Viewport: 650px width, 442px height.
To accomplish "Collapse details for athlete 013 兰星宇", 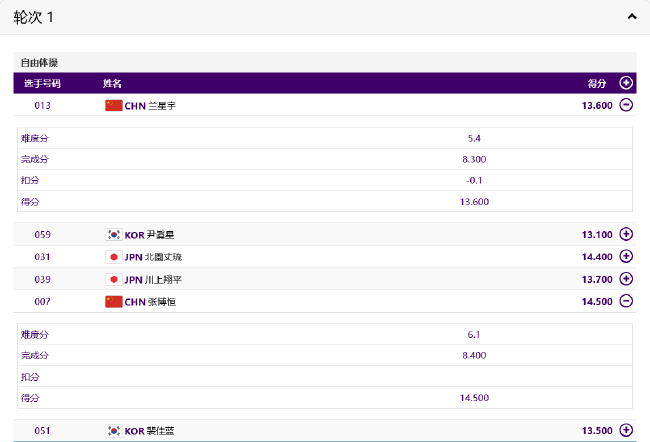I will pyautogui.click(x=626, y=105).
